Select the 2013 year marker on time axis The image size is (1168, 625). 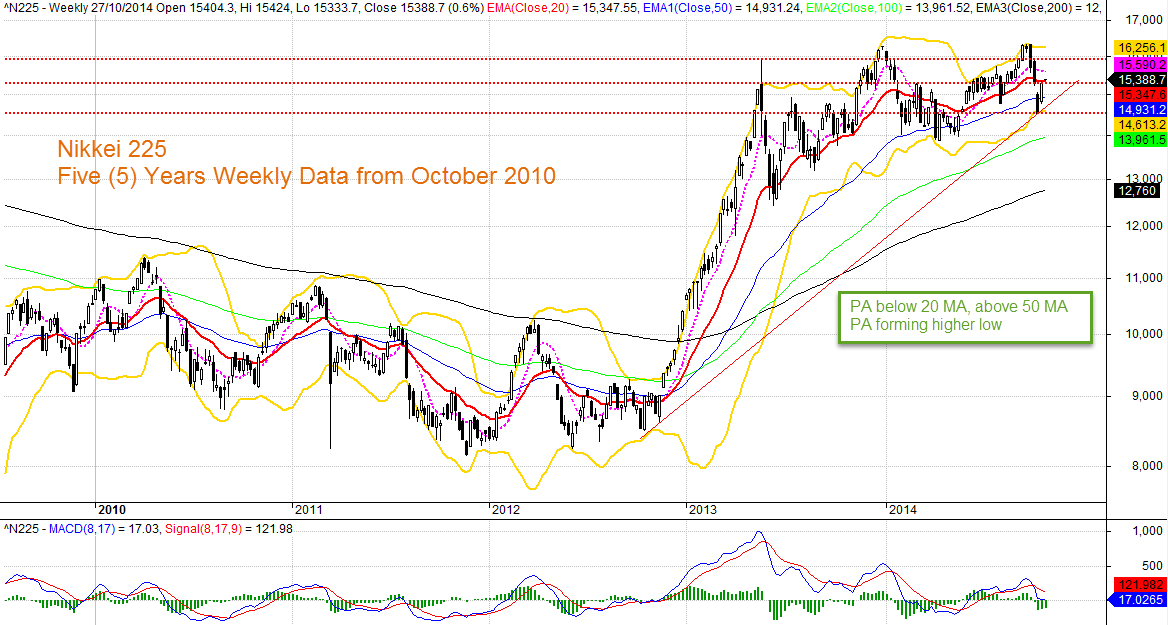(x=702, y=510)
